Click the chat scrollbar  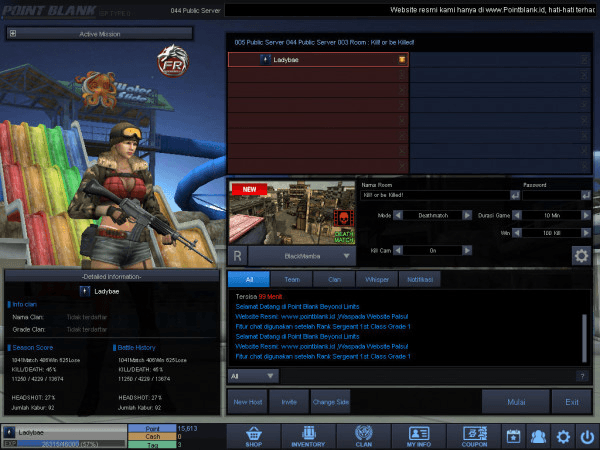point(584,338)
